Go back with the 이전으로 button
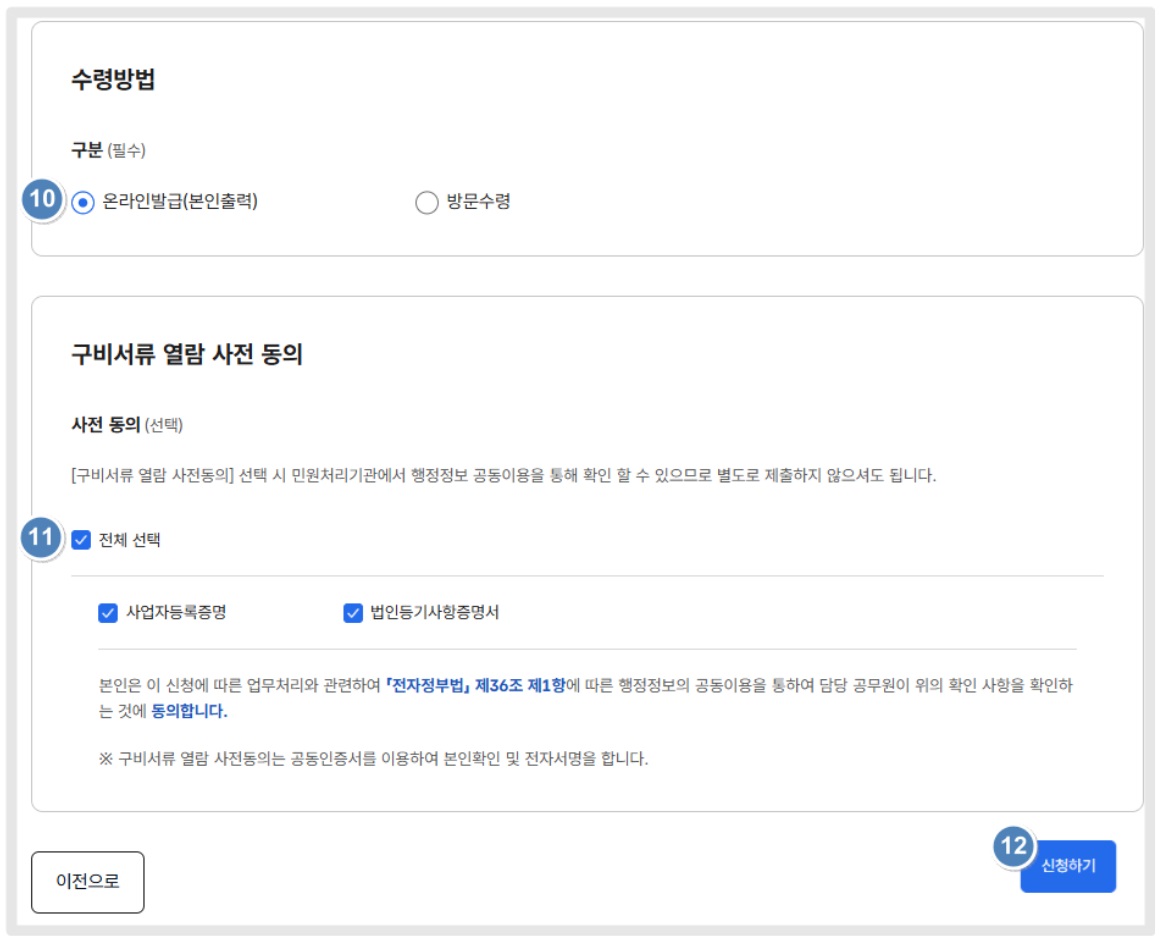Viewport: 1160px width, 936px height. pyautogui.click(x=87, y=881)
